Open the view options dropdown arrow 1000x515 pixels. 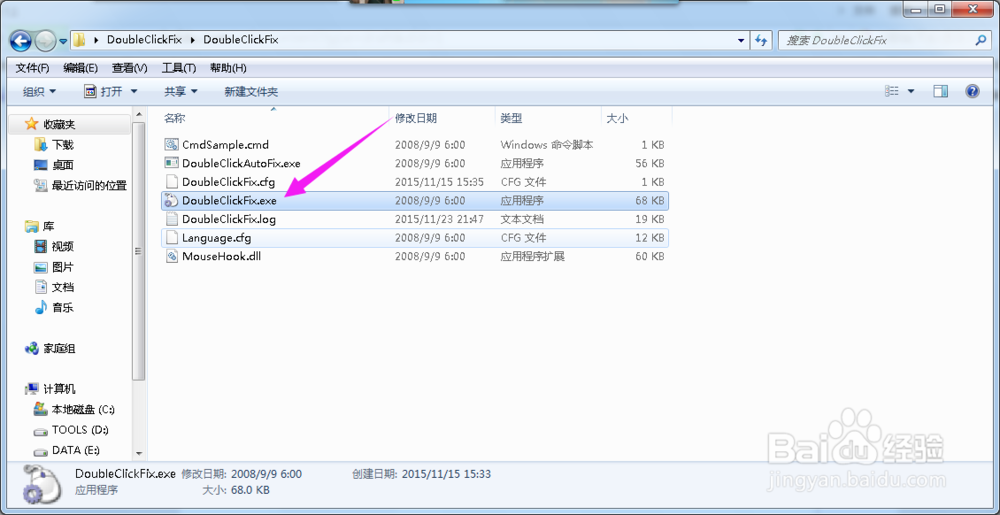click(x=911, y=92)
